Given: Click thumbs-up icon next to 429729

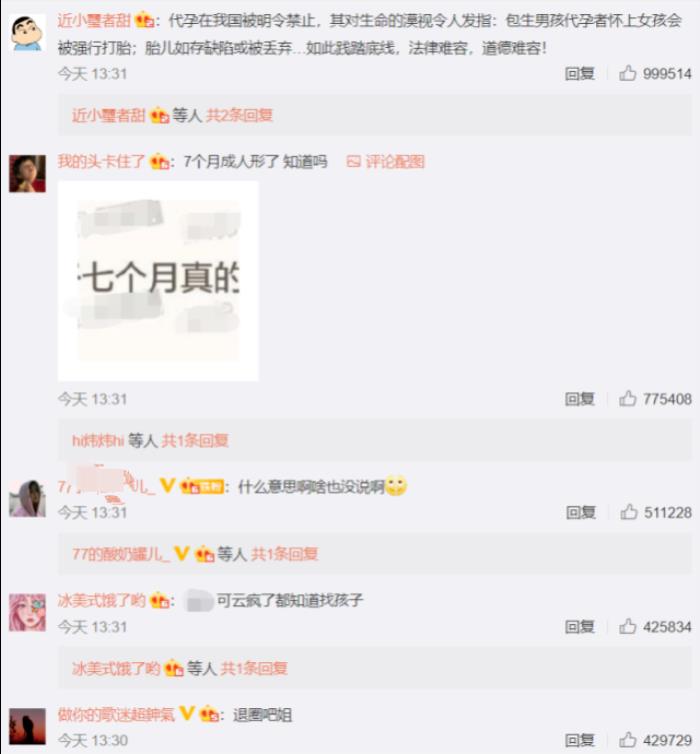Looking at the screenshot, I should (627, 740).
